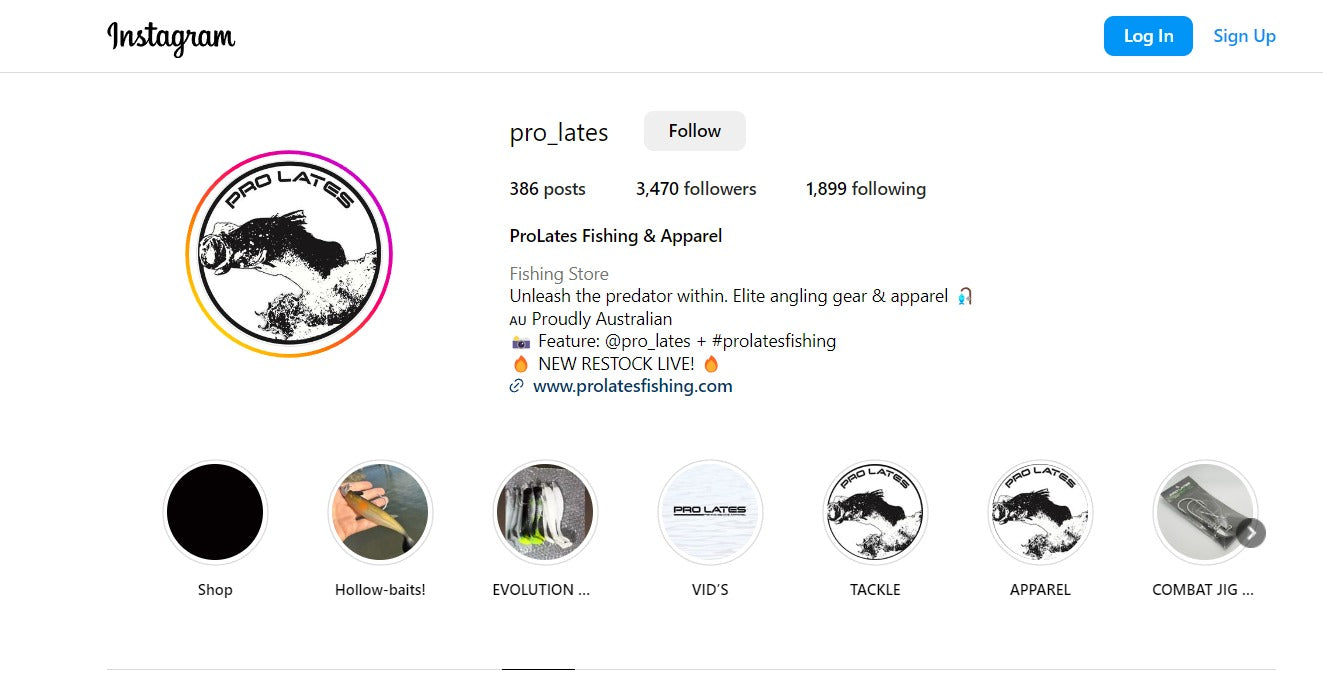
Task: Click the Instagram logo
Action: [x=171, y=37]
